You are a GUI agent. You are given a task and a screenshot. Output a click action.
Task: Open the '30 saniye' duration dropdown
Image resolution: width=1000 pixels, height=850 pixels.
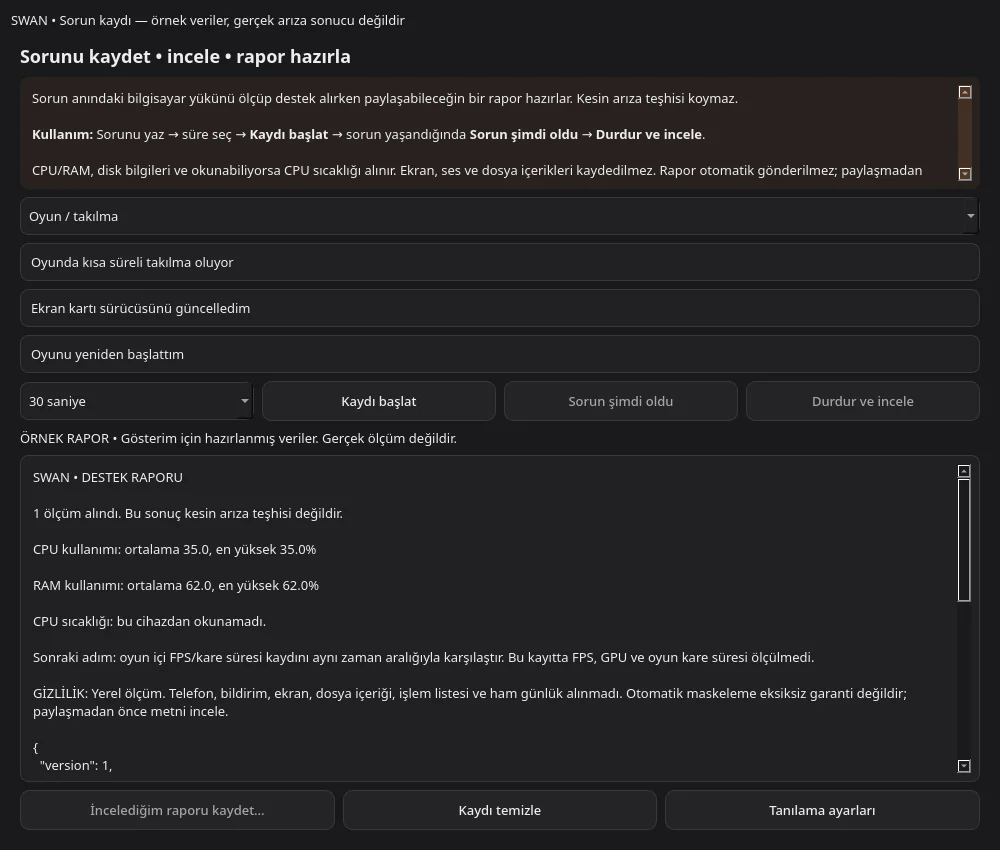pos(136,401)
